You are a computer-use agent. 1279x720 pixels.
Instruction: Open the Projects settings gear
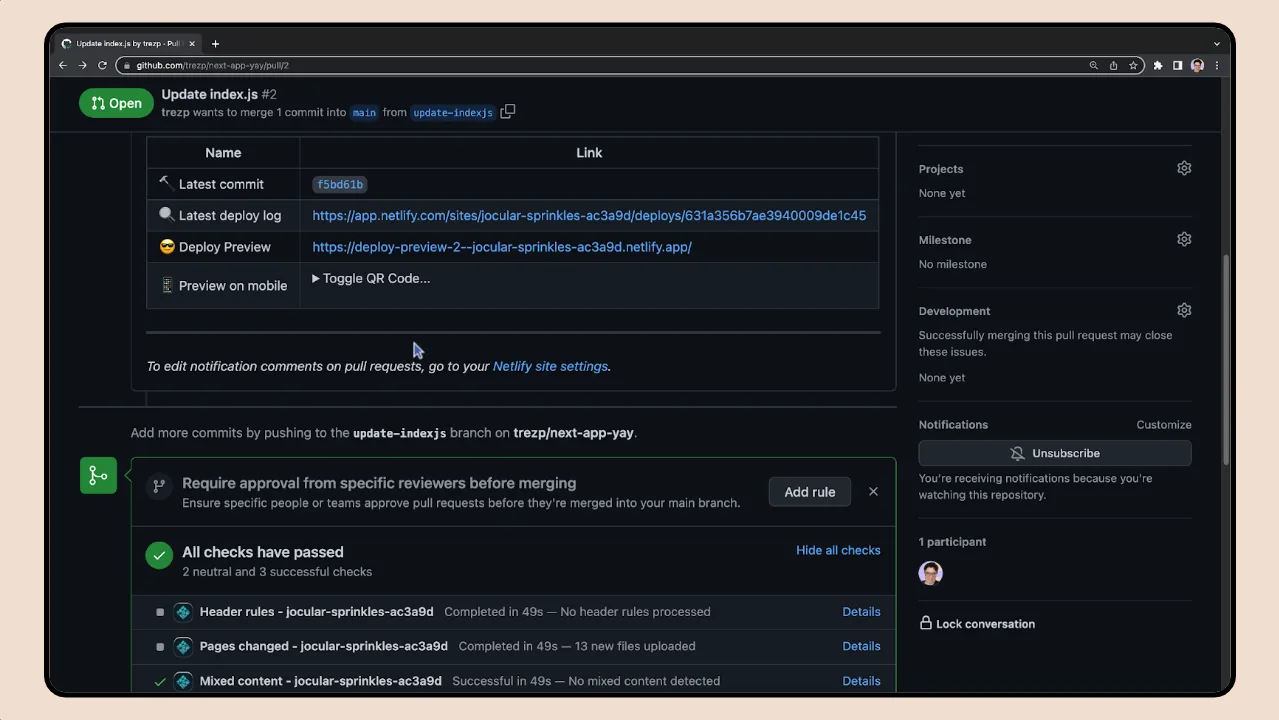pos(1184,168)
